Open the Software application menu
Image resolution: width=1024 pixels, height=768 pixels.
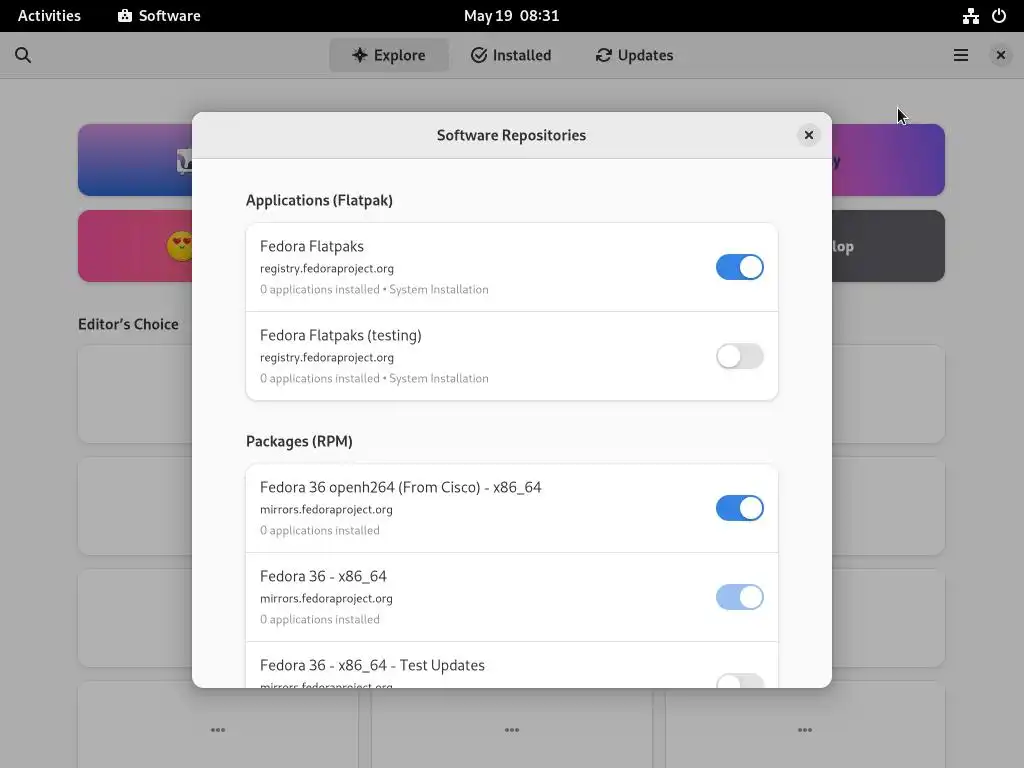click(159, 16)
